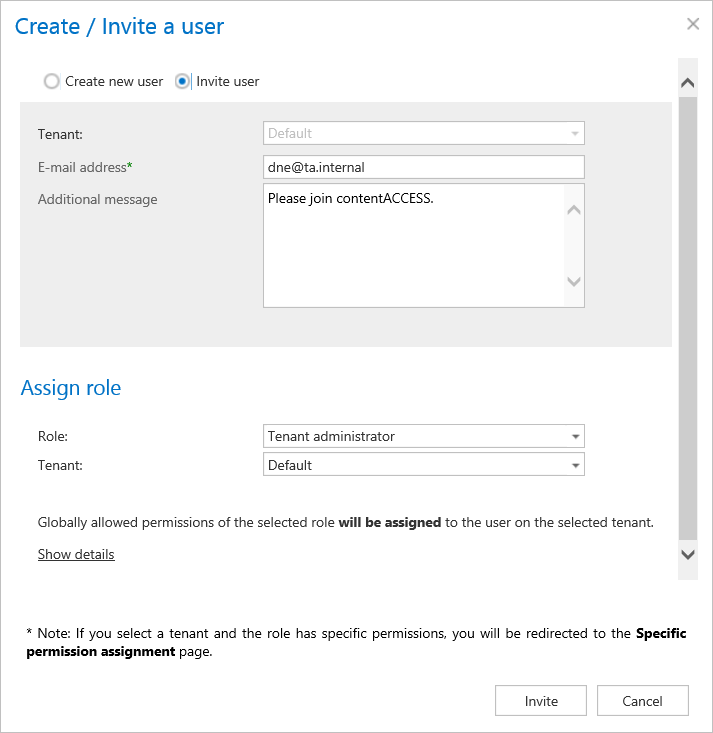This screenshot has width=713, height=733.
Task: Select the Create new user radio button
Action: click(x=52, y=82)
